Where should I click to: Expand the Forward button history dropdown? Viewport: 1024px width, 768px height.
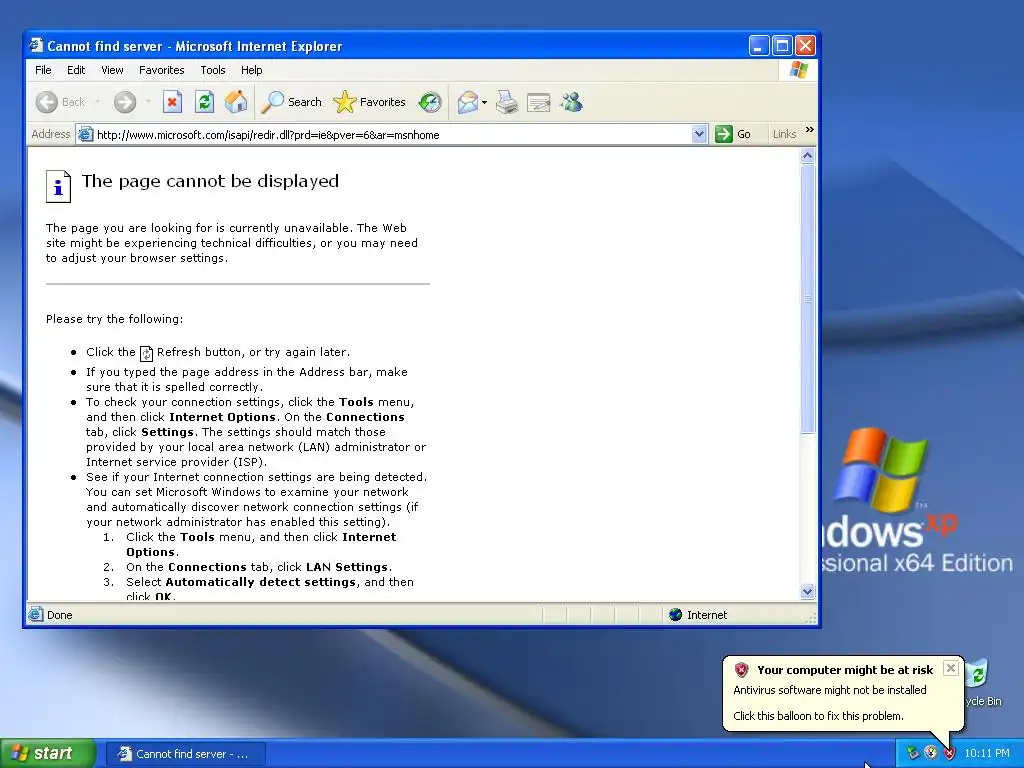pos(148,102)
